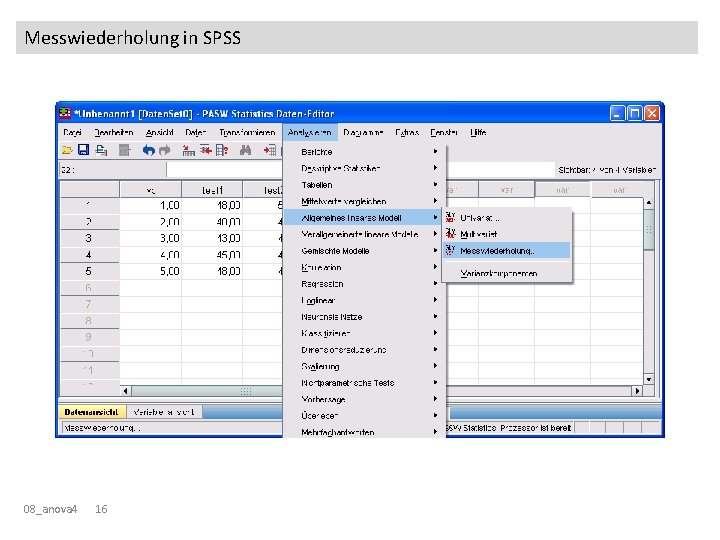The image size is (720, 540).
Task: Open the Fenster menu
Action: pos(444,132)
